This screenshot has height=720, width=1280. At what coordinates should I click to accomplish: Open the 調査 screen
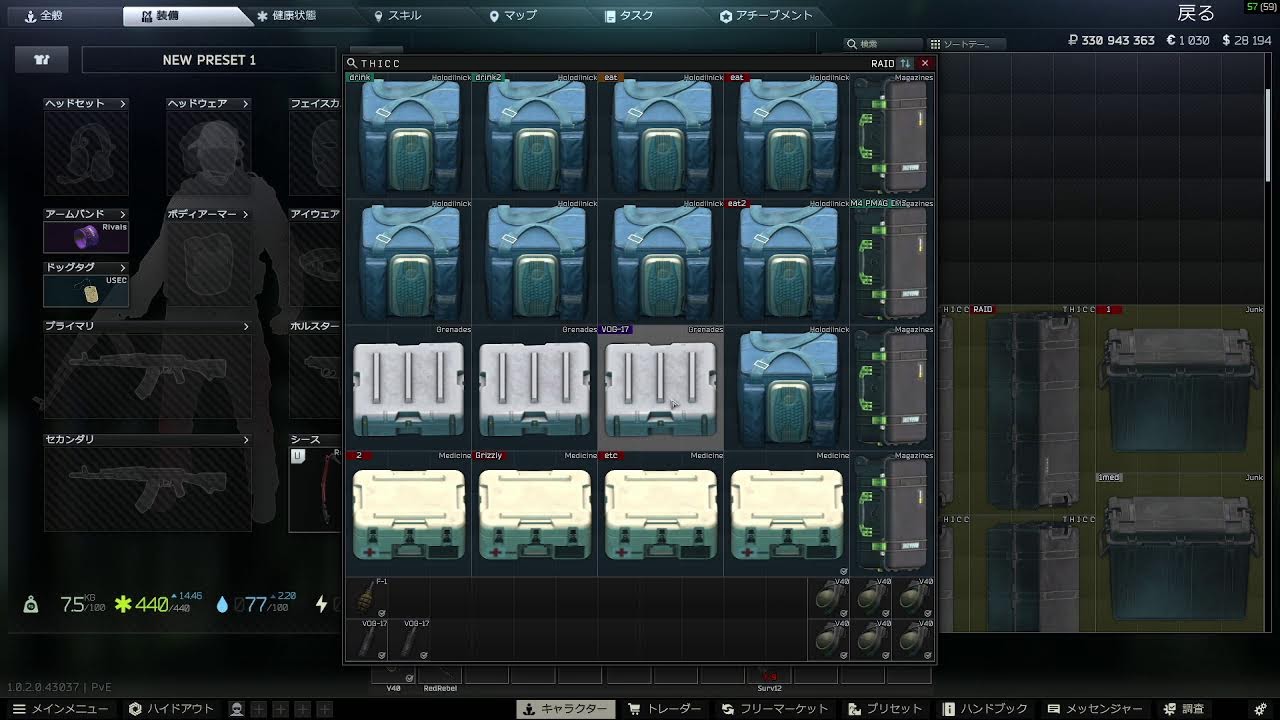click(1184, 709)
